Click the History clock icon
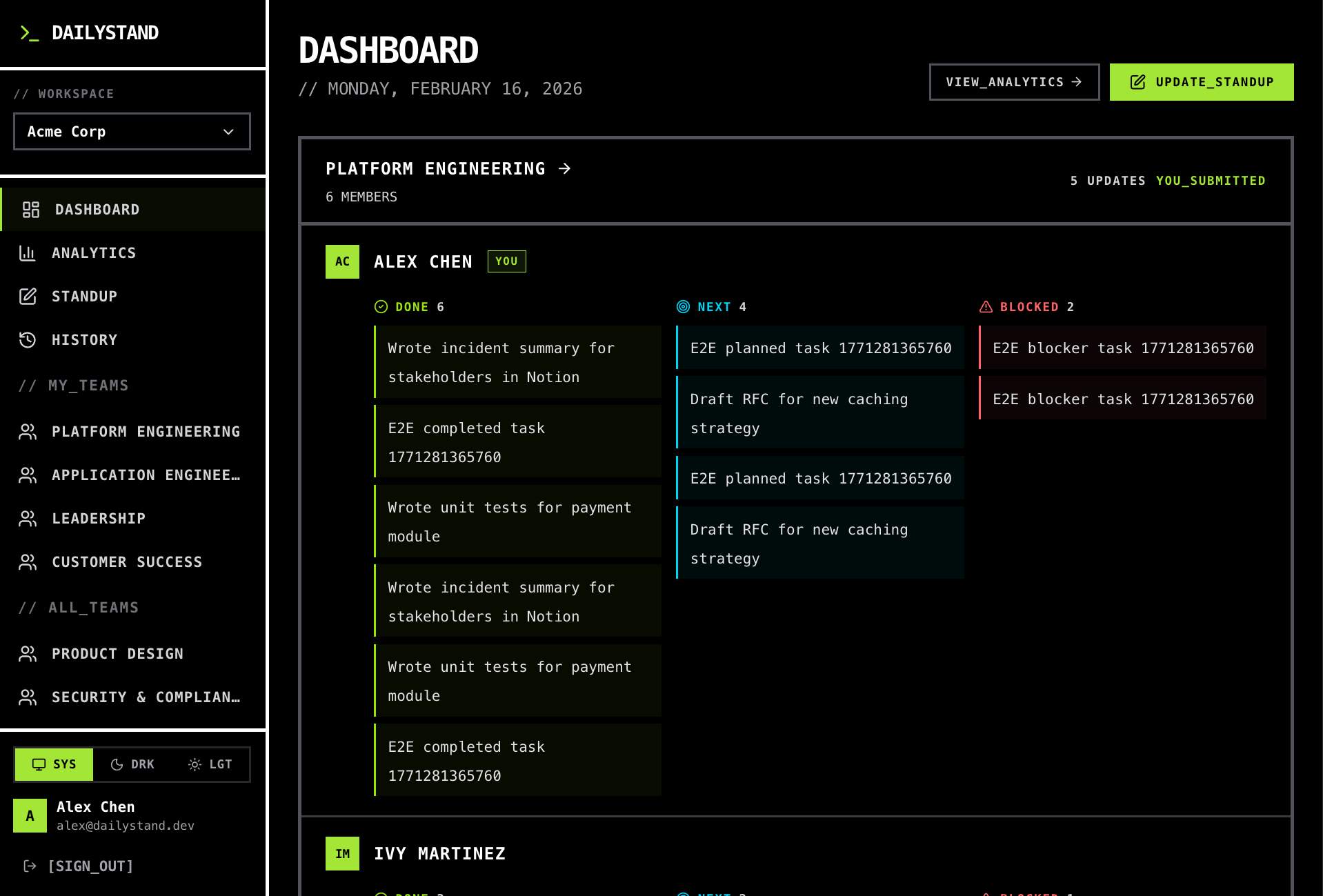 (28, 339)
